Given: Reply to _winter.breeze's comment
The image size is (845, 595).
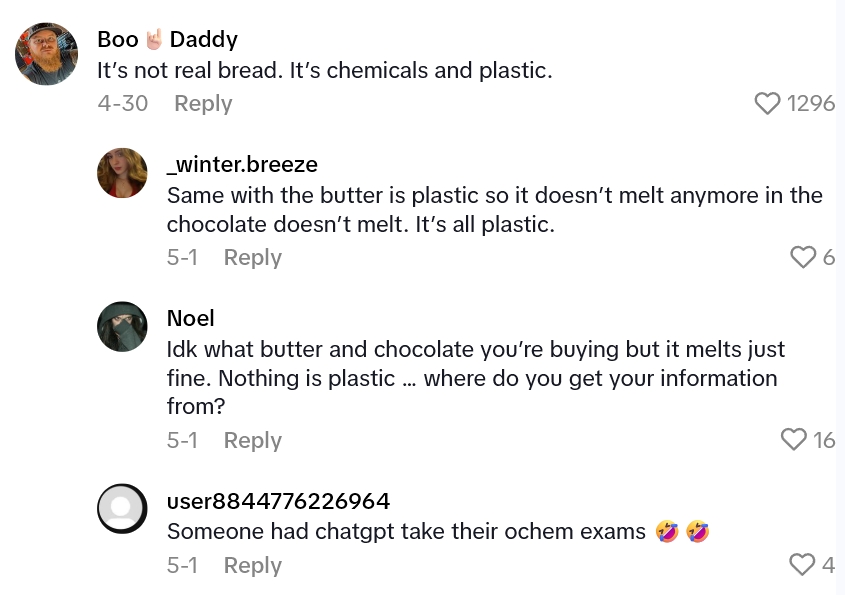Looking at the screenshot, I should click(252, 258).
